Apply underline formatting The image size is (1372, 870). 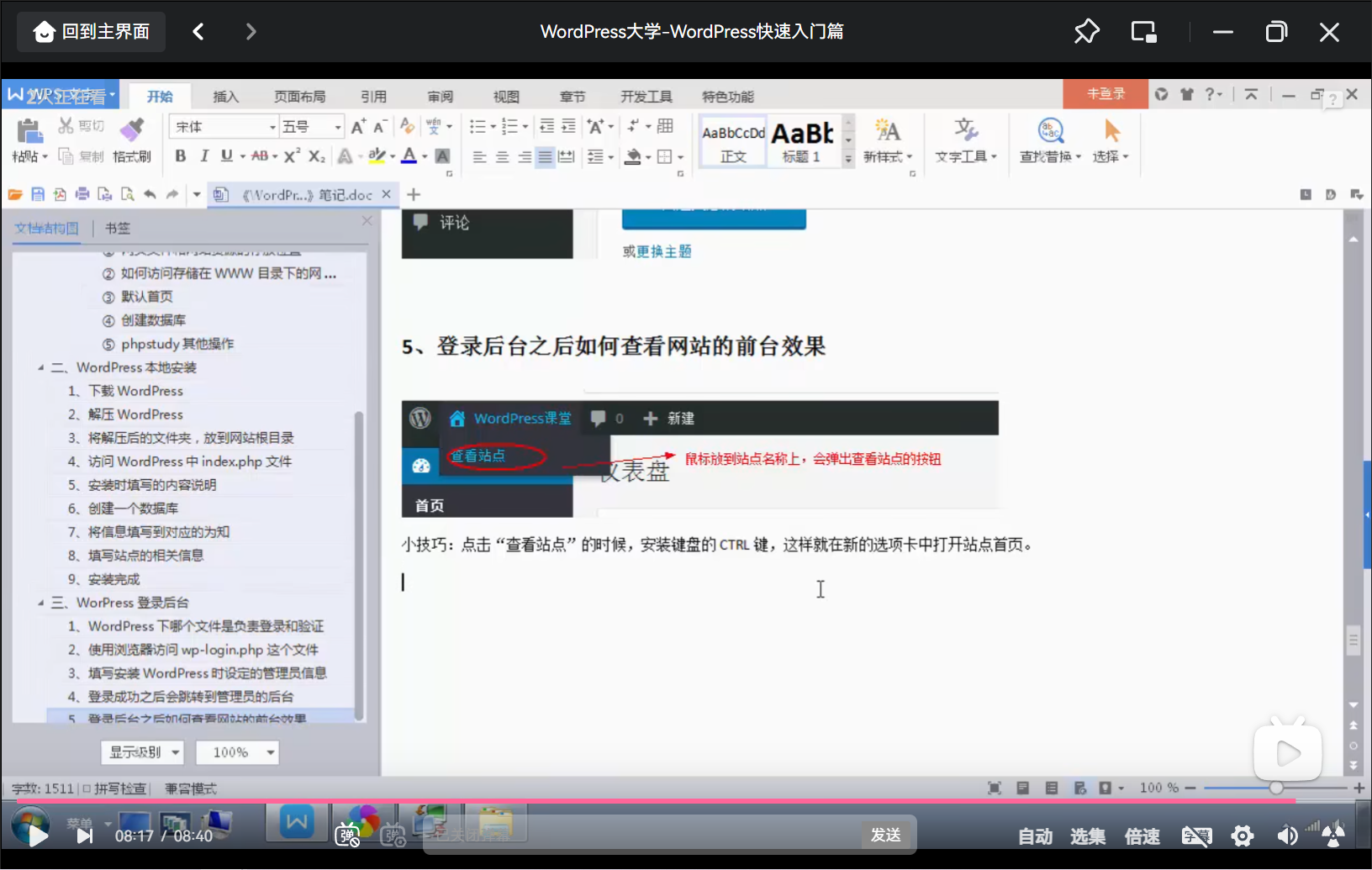tap(226, 156)
